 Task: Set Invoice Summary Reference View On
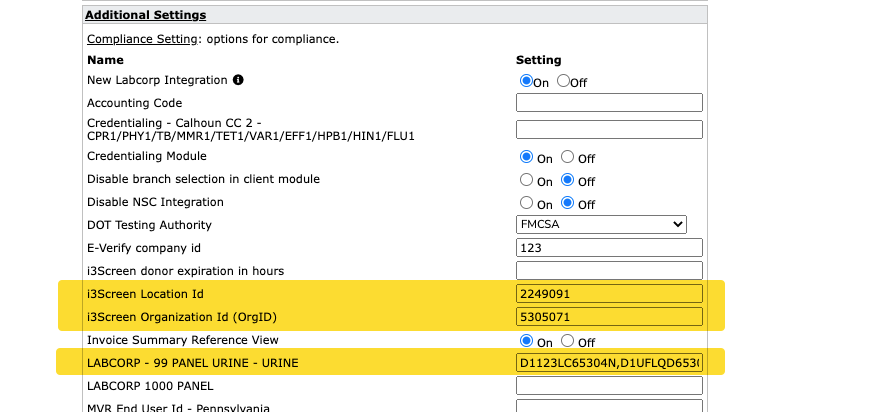(x=526, y=341)
